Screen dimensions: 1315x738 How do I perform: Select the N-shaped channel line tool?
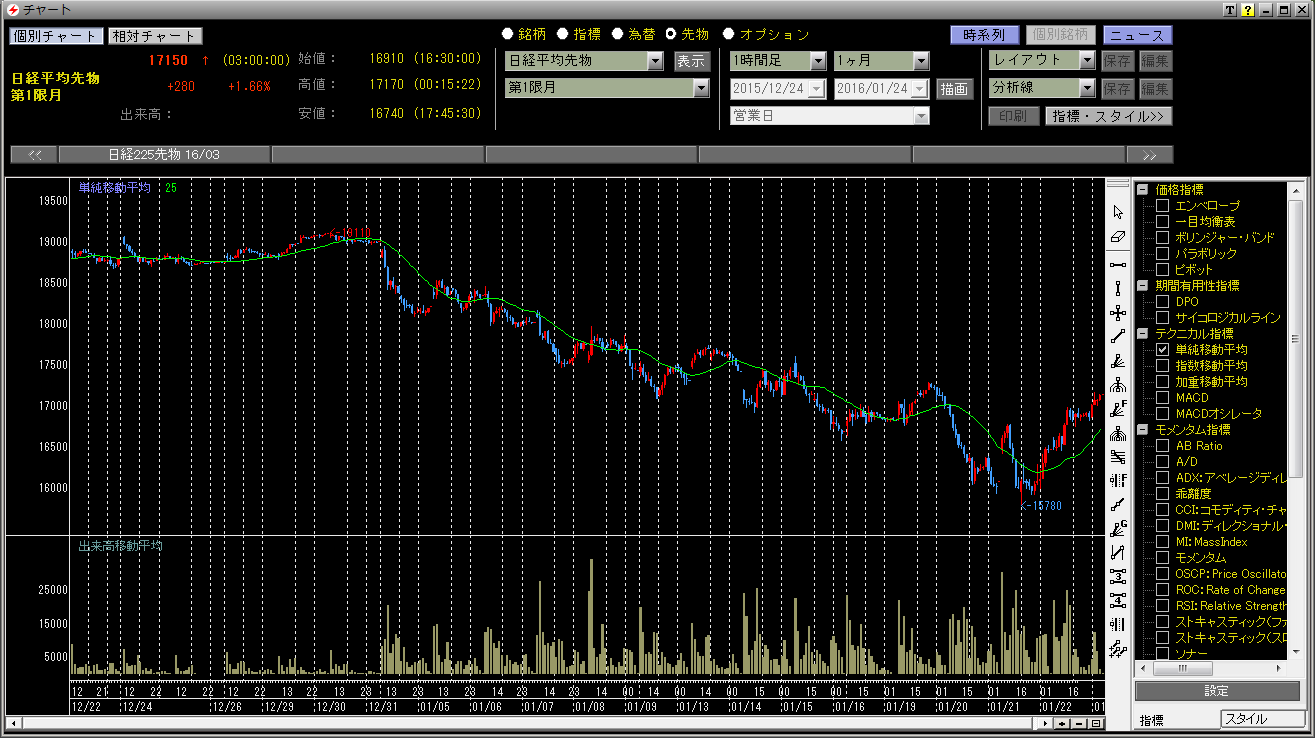(1118, 553)
